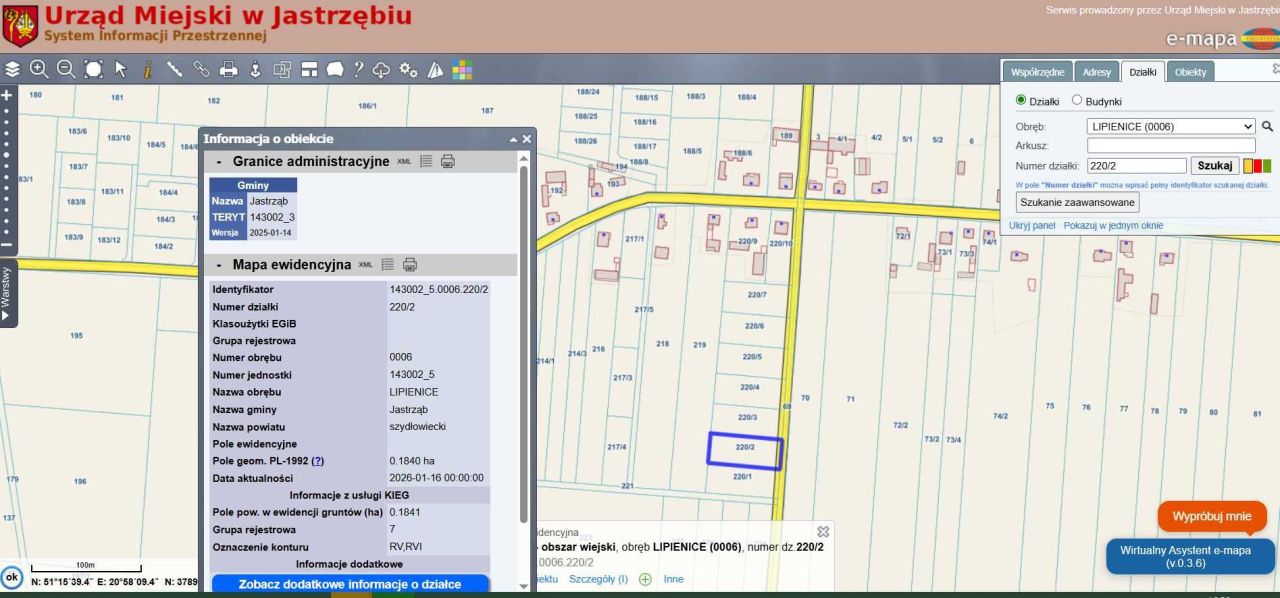Viewport: 1280px width, 598px height.
Task: Click Zobacz dodatkowe informacje o działce
Action: pyautogui.click(x=350, y=585)
